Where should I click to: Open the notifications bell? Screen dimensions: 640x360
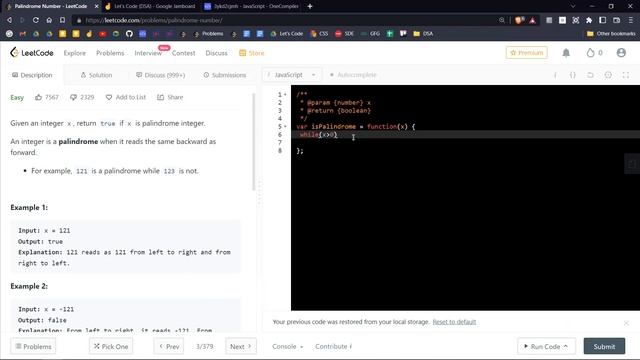566,53
